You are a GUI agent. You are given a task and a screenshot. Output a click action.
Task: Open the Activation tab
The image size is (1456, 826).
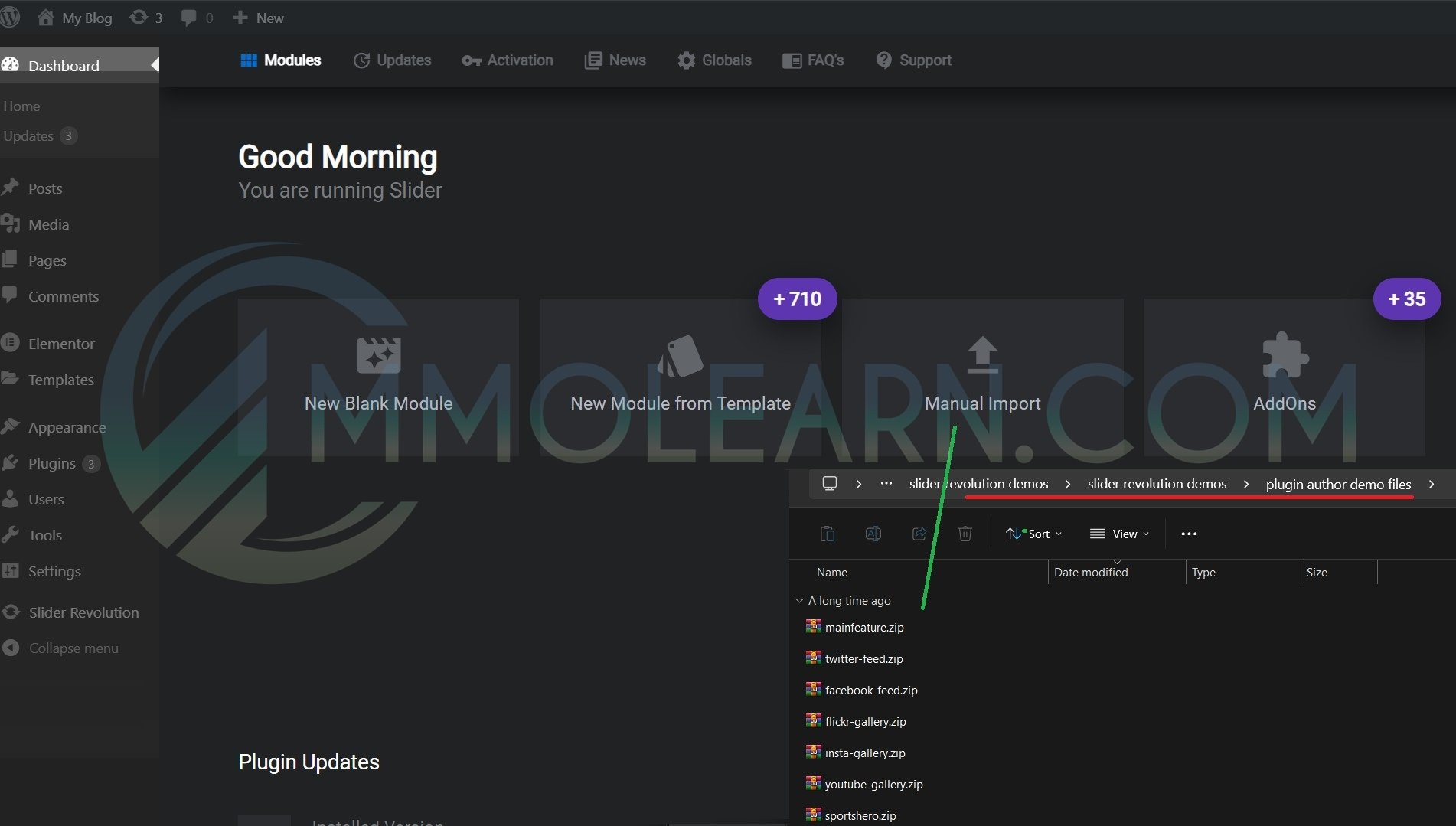click(508, 60)
